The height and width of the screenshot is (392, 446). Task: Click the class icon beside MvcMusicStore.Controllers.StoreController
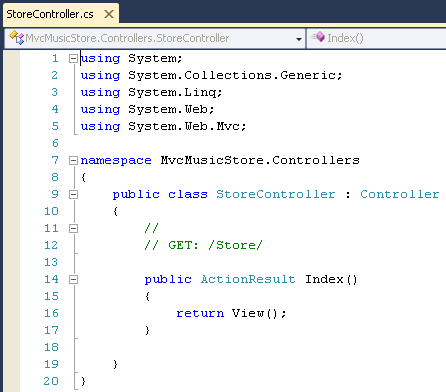pyautogui.click(x=16, y=38)
